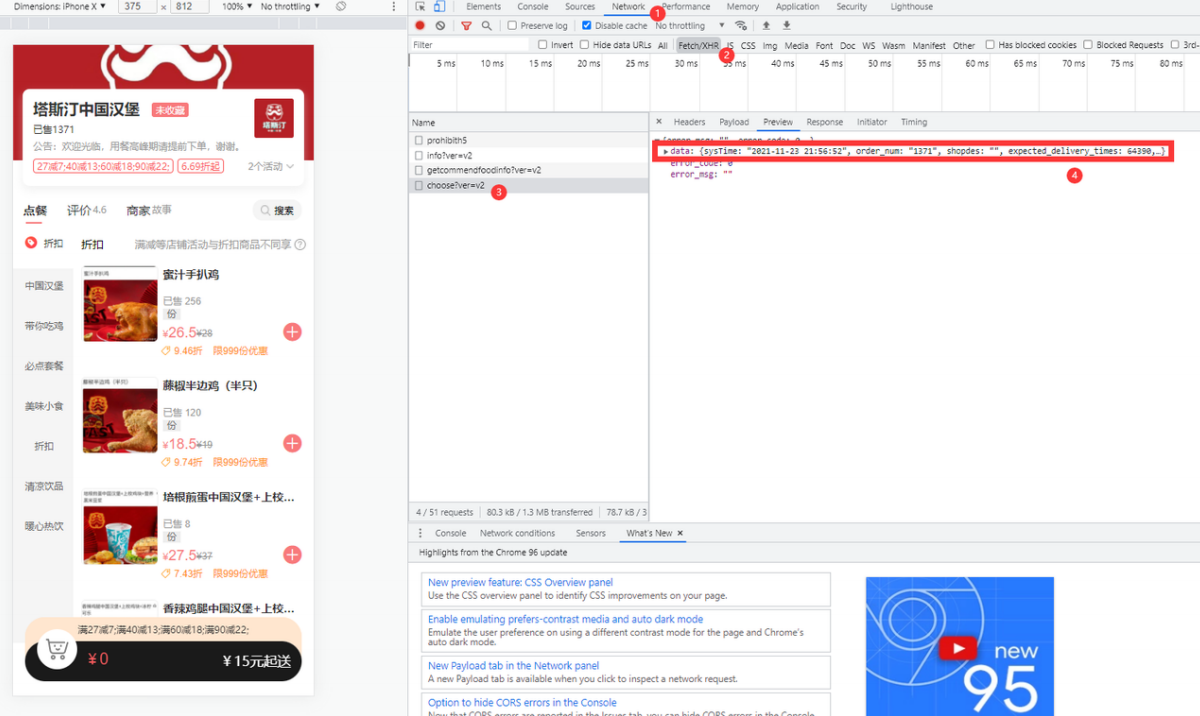The width and height of the screenshot is (1200, 716).
Task: Check the Blocked Requests checkbox
Action: 1088,45
